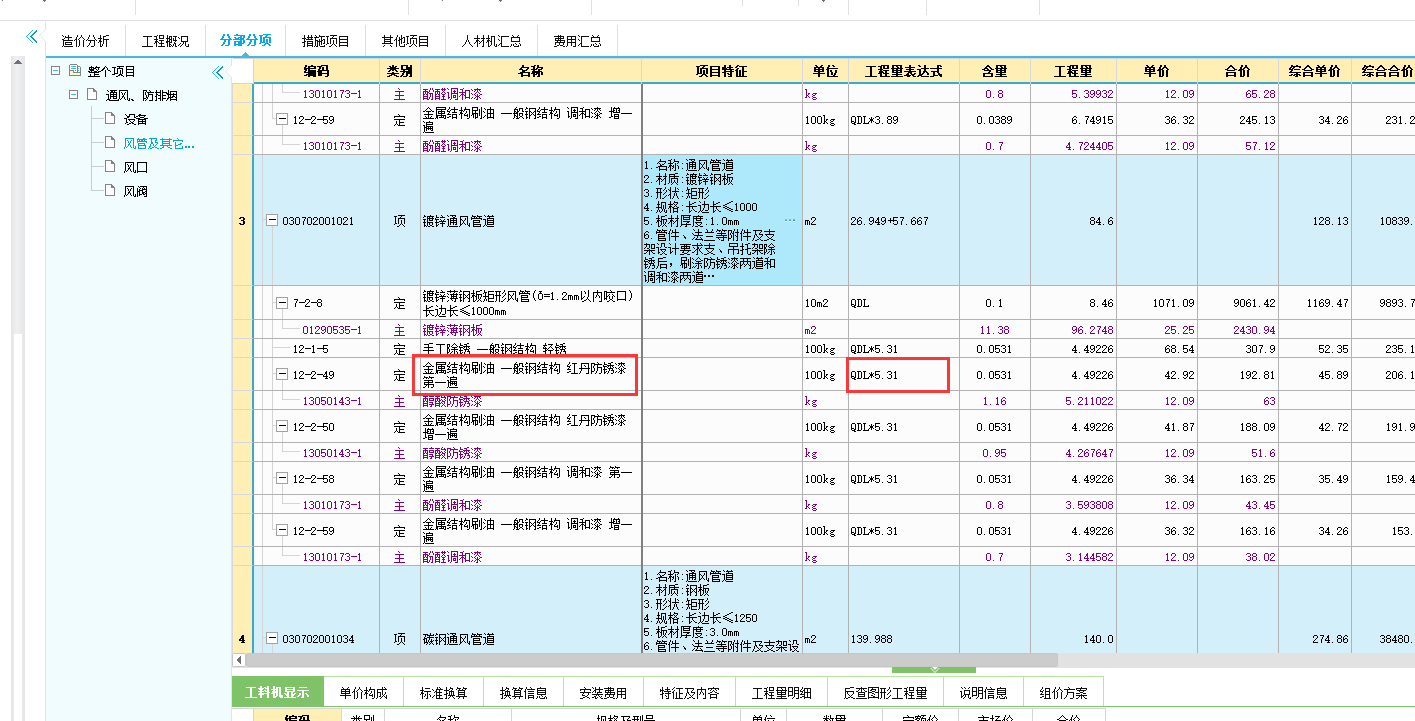
Task: Select 风口 in the project tree
Action: 136,167
